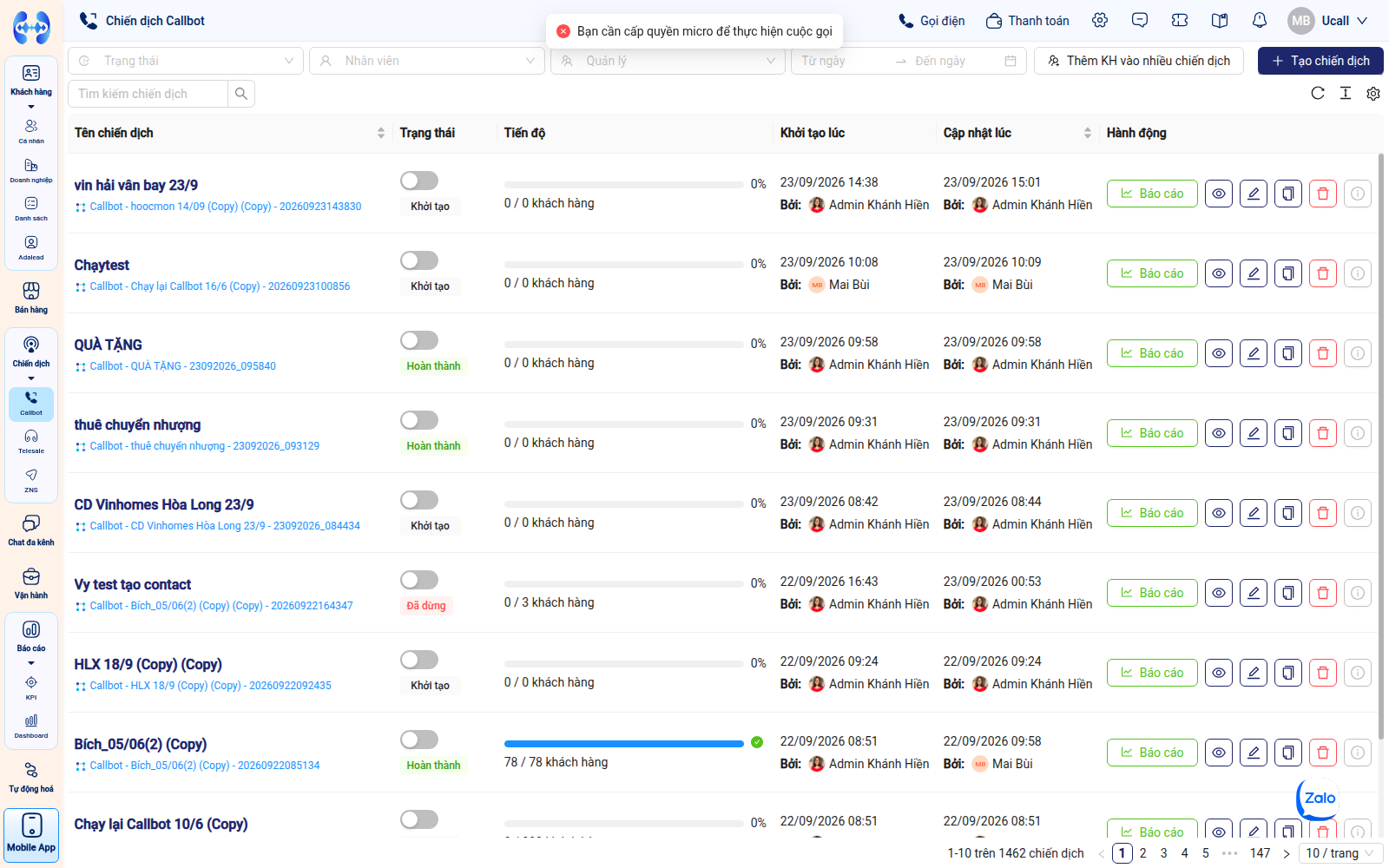The image size is (1389, 868).
Task: Open Tự động hoá sidebar item
Action: 31,778
